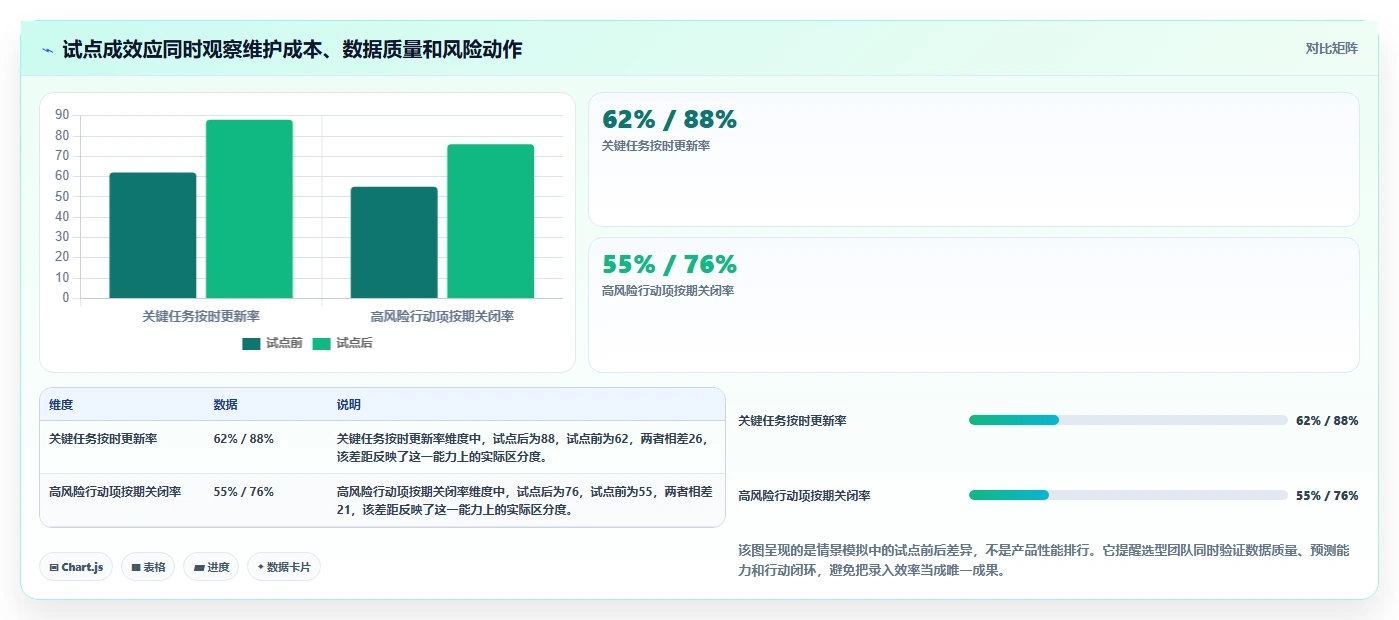Click the 对比矩阵 label in header
This screenshot has width=1399, height=620.
point(1331,48)
